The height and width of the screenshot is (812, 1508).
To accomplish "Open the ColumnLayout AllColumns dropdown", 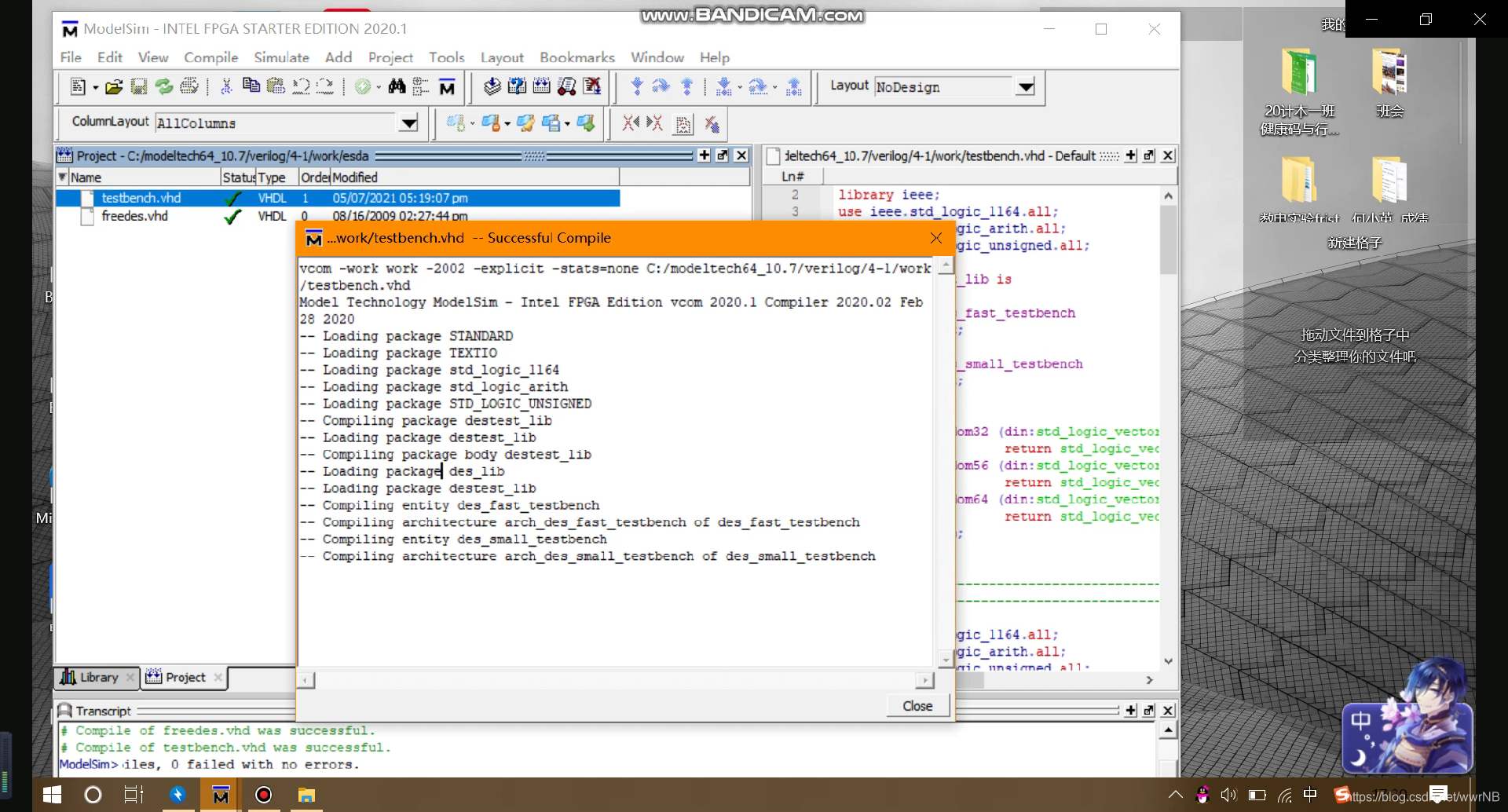I will (x=408, y=123).
